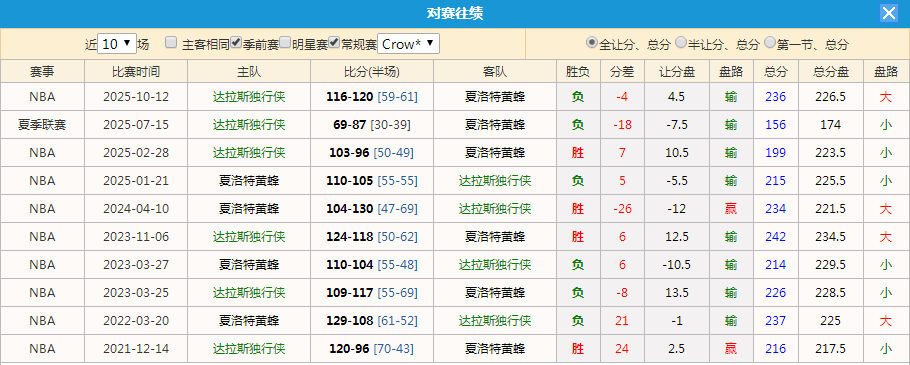Click the total line 174

[x=830, y=125]
